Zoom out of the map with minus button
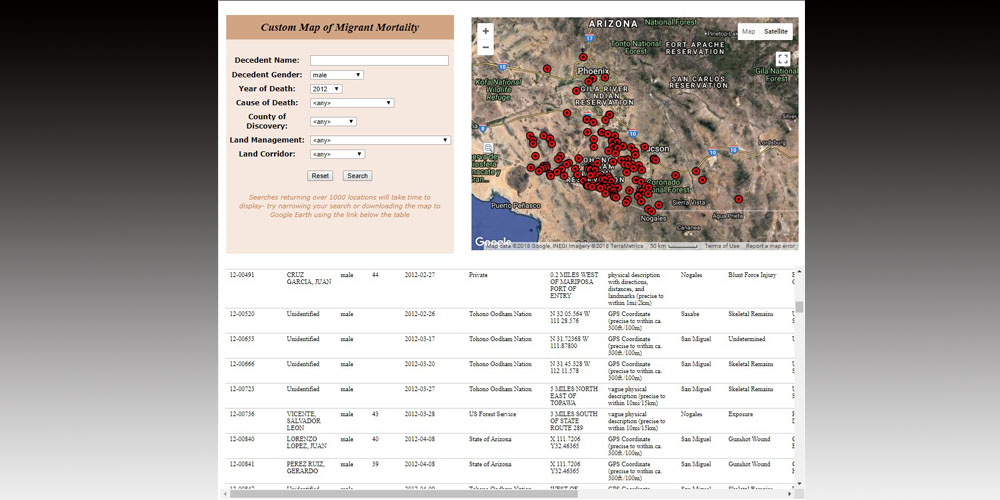Screen dimensions: 1000x500 (485, 47)
